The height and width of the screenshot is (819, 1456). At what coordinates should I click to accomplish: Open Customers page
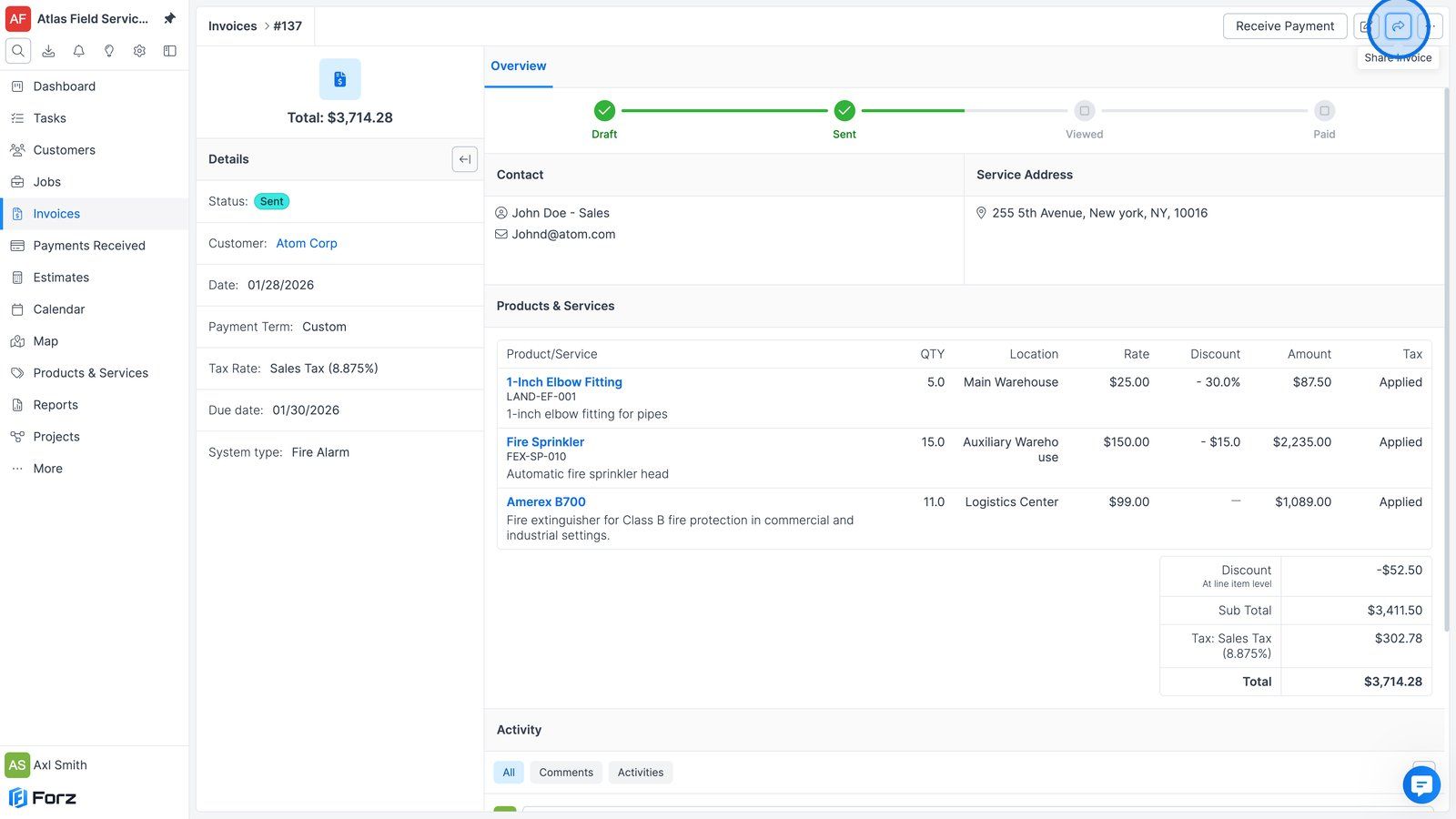(x=95, y=150)
